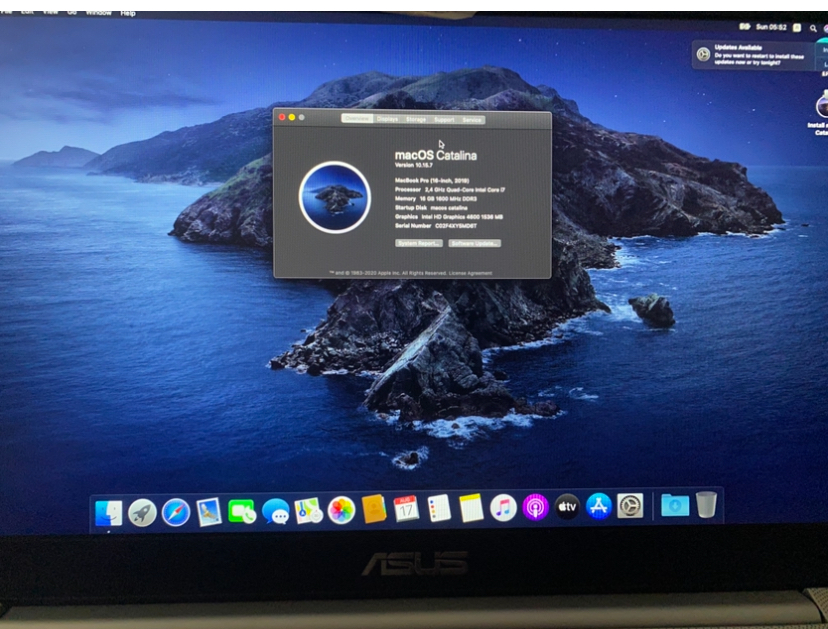Image resolution: width=828 pixels, height=629 pixels.
Task: Click the Memory 16 GB line
Action: pyautogui.click(x=436, y=199)
